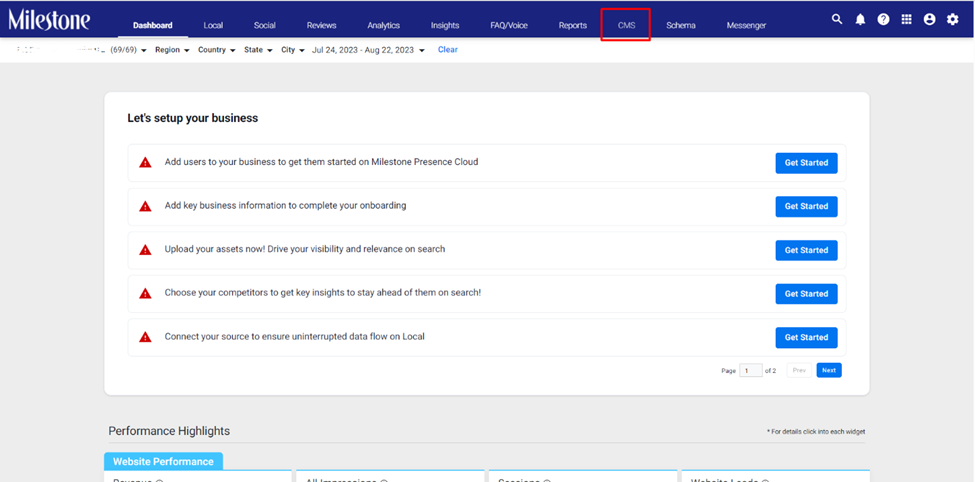The image size is (975, 482).
Task: Open the Messenger tab
Action: (x=746, y=25)
